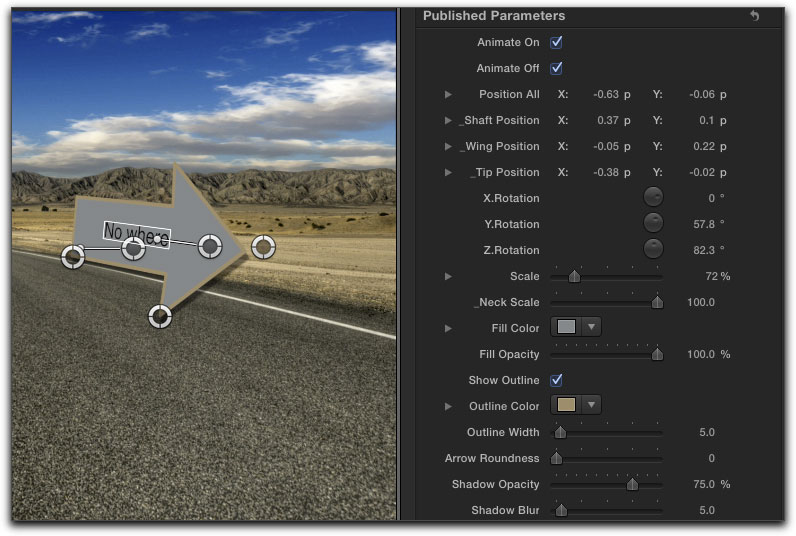Click the Shadow Opacity label

[495, 484]
